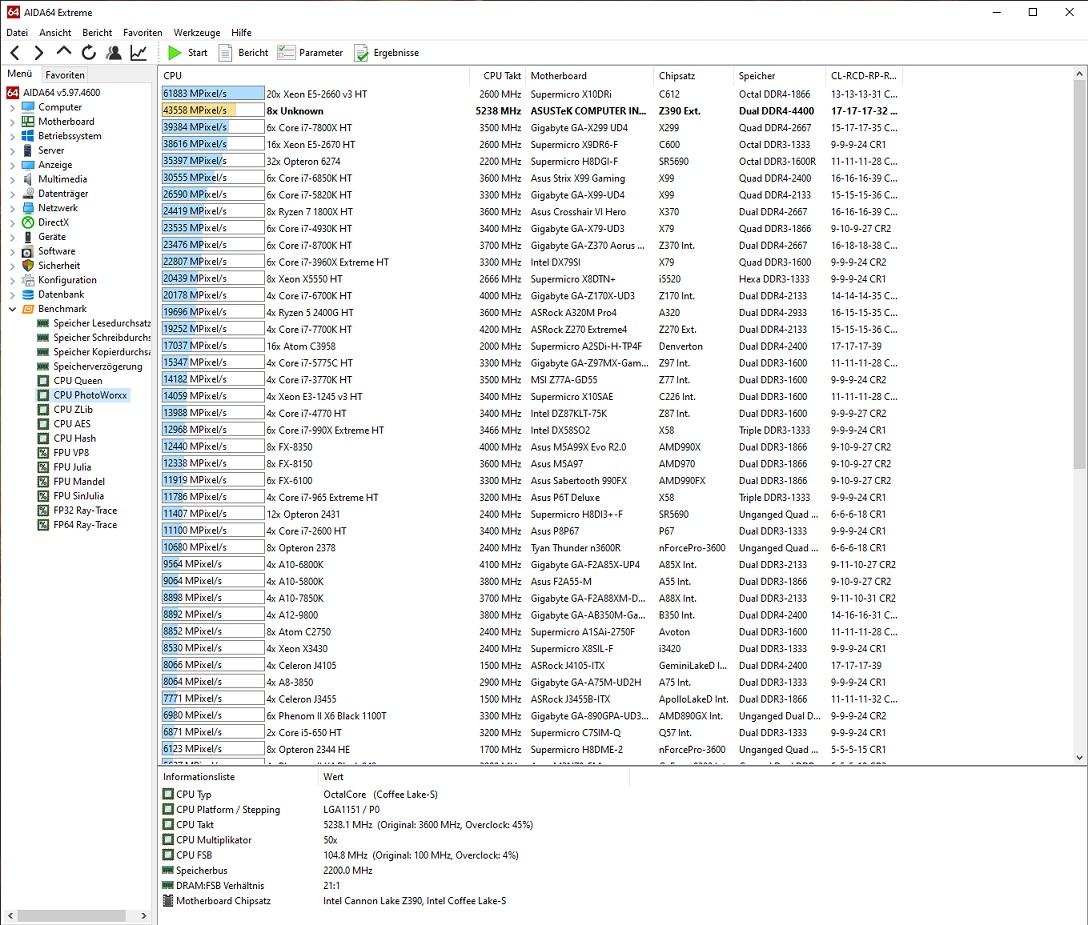Click the FPU Julia benchmark icon
This screenshot has width=1088, height=925.
click(43, 467)
